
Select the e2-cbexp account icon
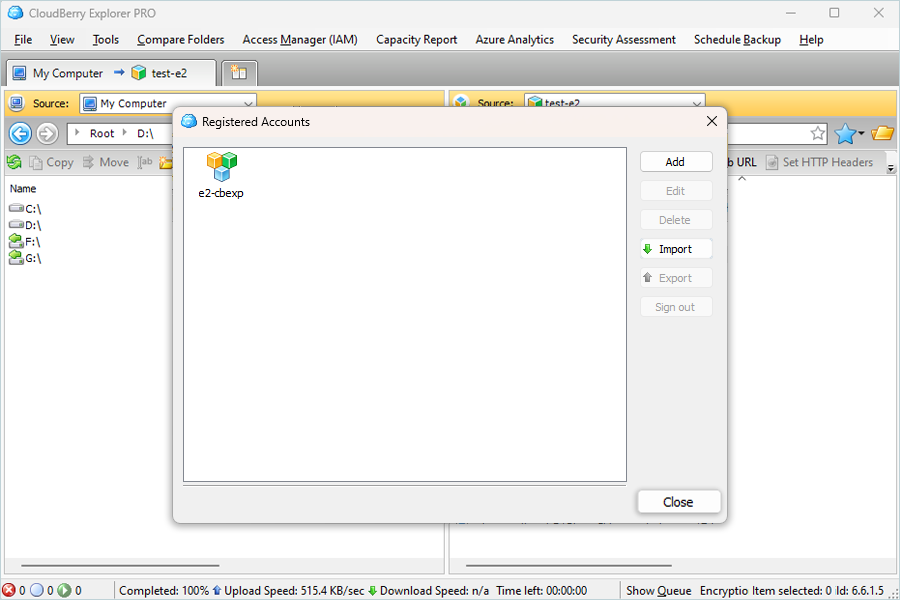coord(222,167)
